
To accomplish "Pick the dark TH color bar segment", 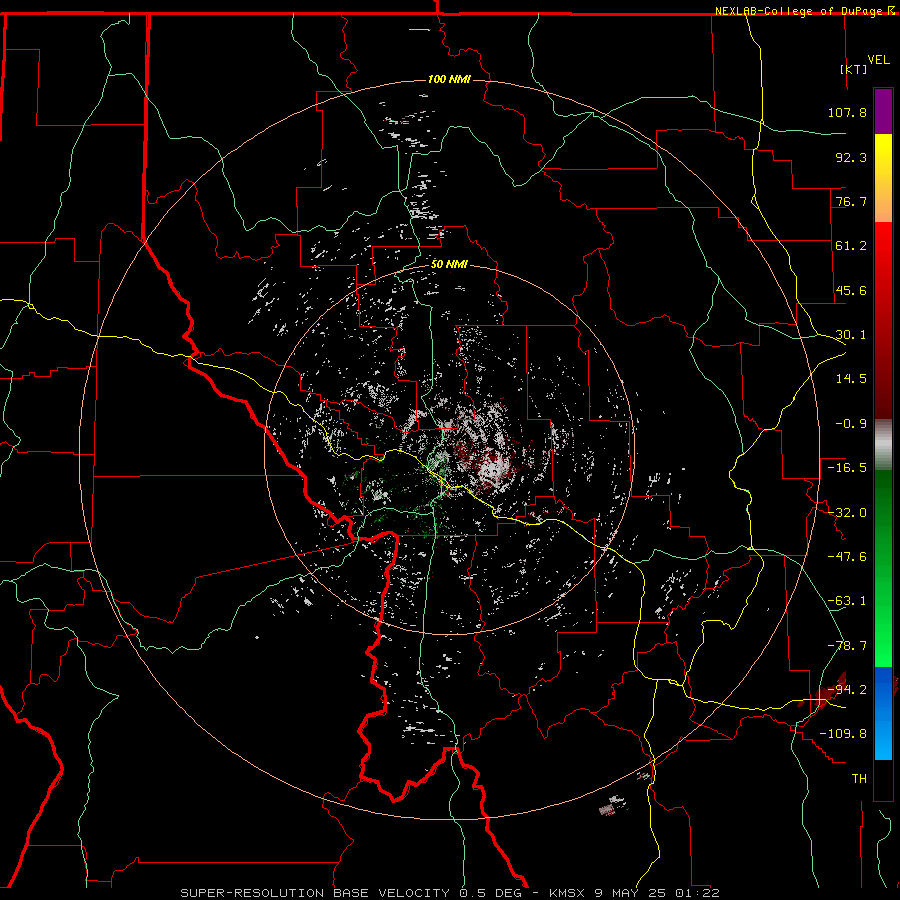I will (883, 779).
